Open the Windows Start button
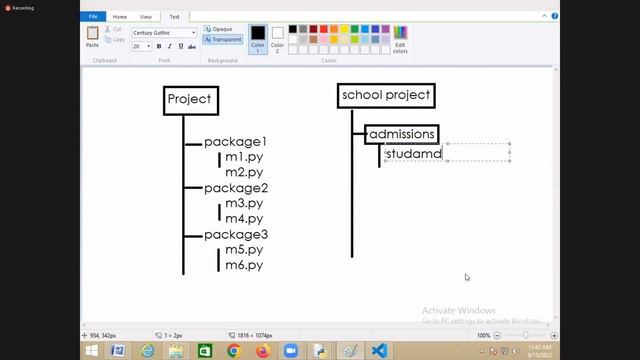Screen dimensions: 640x360 coord(92,351)
